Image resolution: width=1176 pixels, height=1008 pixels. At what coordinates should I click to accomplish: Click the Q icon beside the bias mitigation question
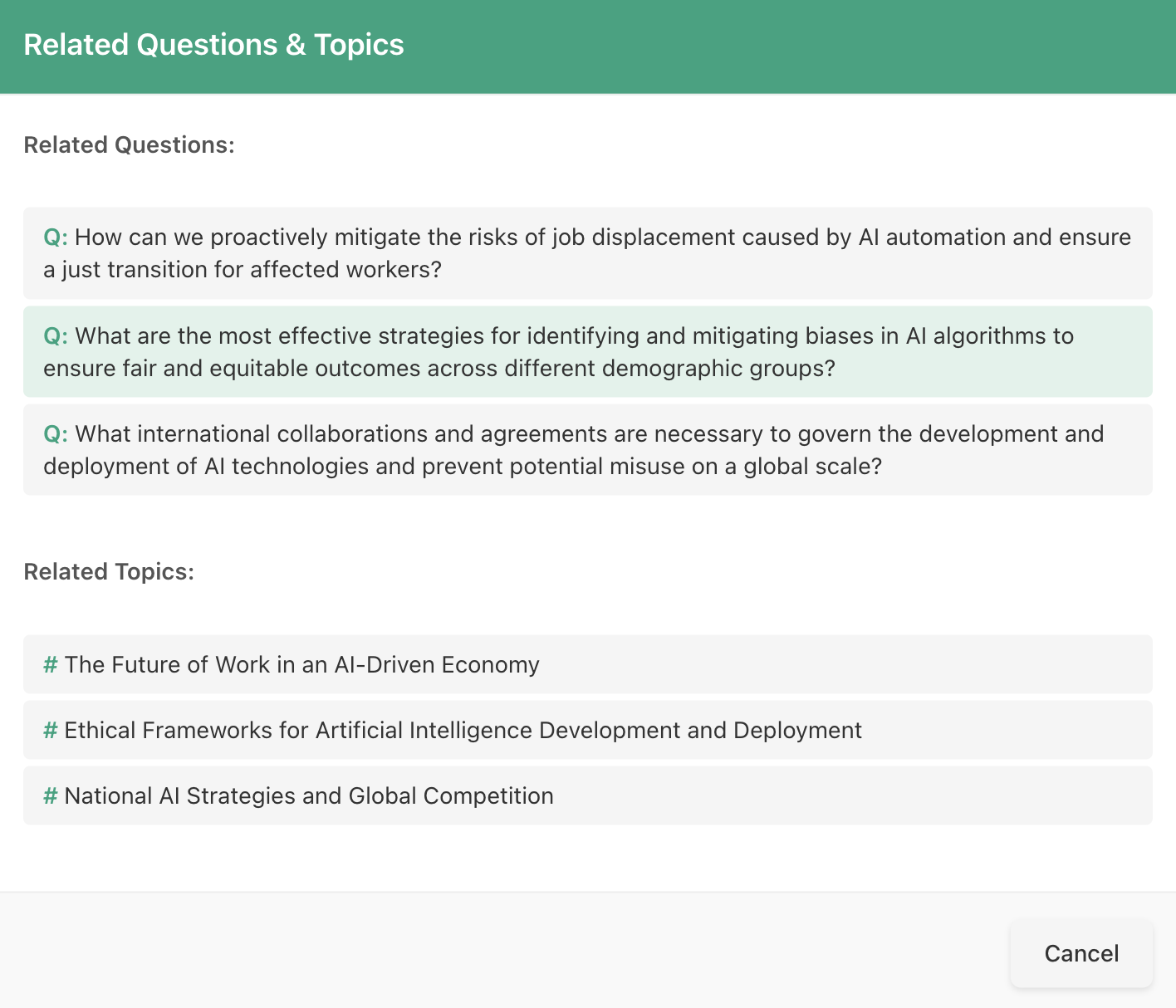point(54,335)
